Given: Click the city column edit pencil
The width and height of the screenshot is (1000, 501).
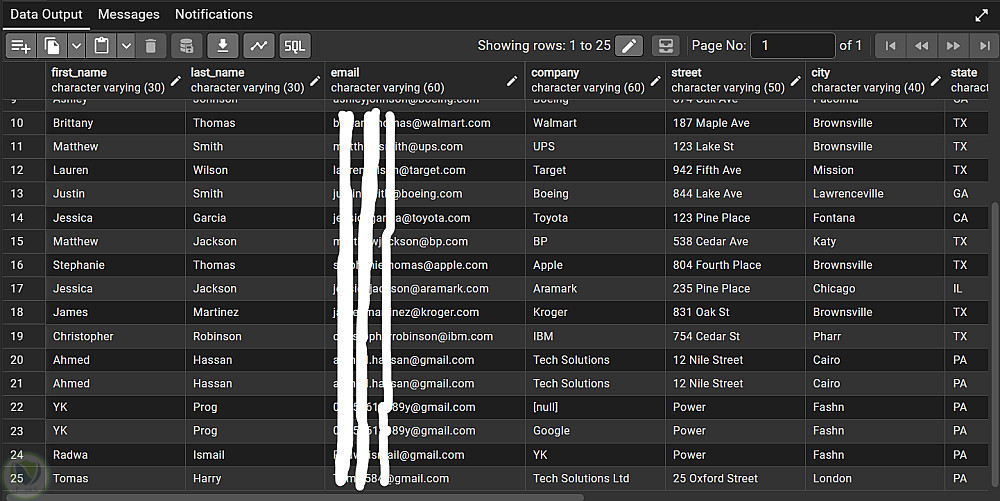Looking at the screenshot, I should (x=936, y=80).
